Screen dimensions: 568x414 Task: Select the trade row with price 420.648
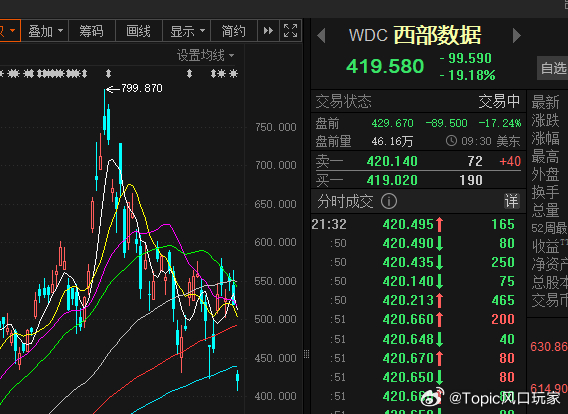click(418, 339)
